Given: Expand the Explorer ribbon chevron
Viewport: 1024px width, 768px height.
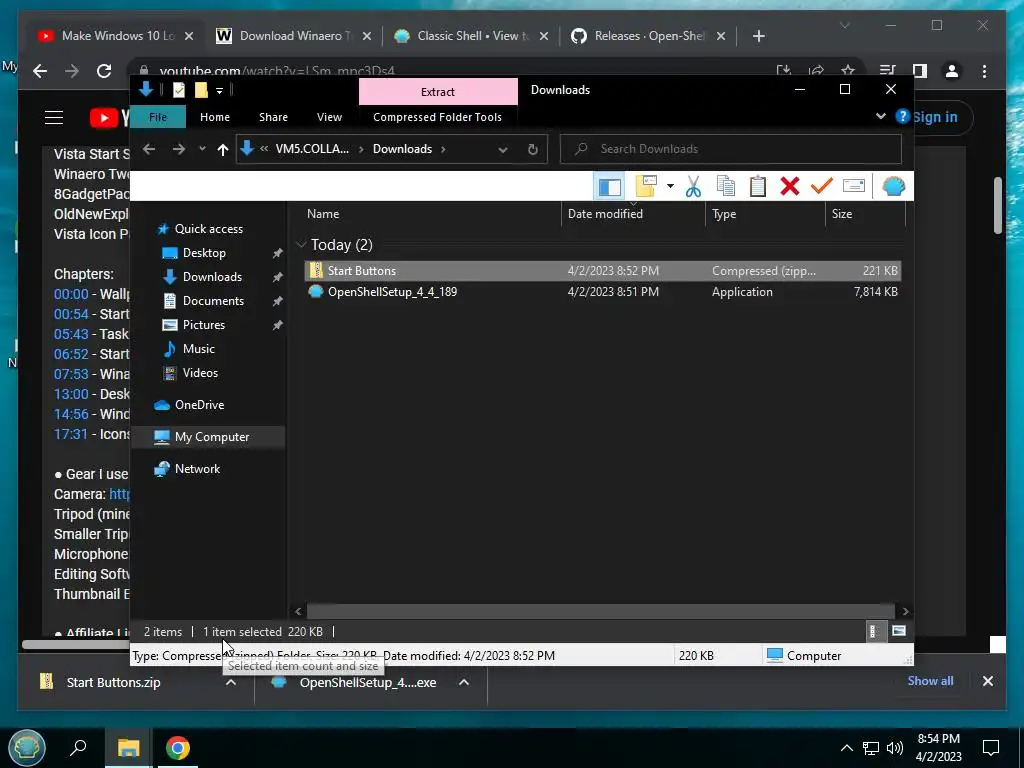Looking at the screenshot, I should (880, 116).
